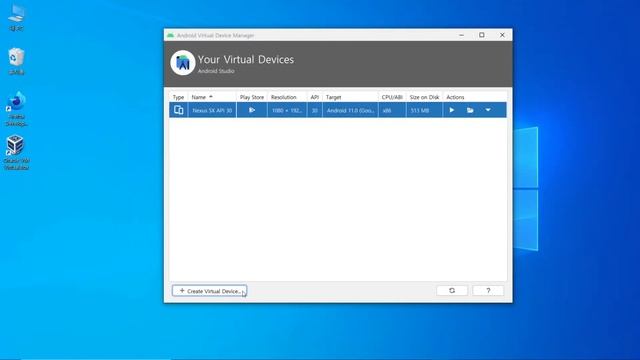The height and width of the screenshot is (360, 640).
Task: Close the Android Virtual Device Manager window
Action: click(502, 35)
